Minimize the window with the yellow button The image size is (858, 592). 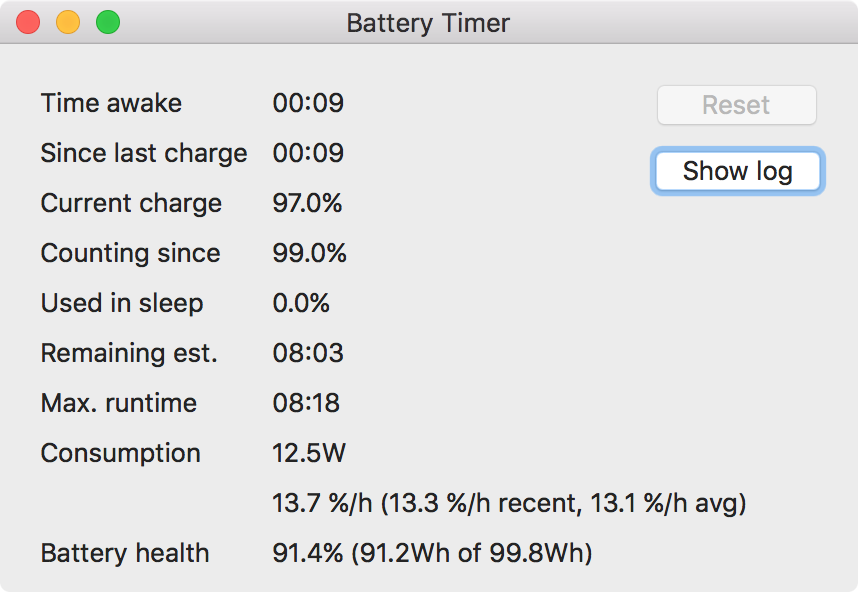coord(68,22)
